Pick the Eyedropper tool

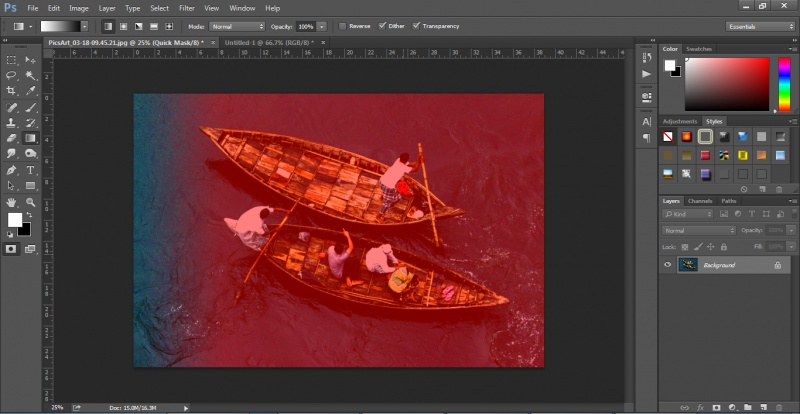(31, 90)
